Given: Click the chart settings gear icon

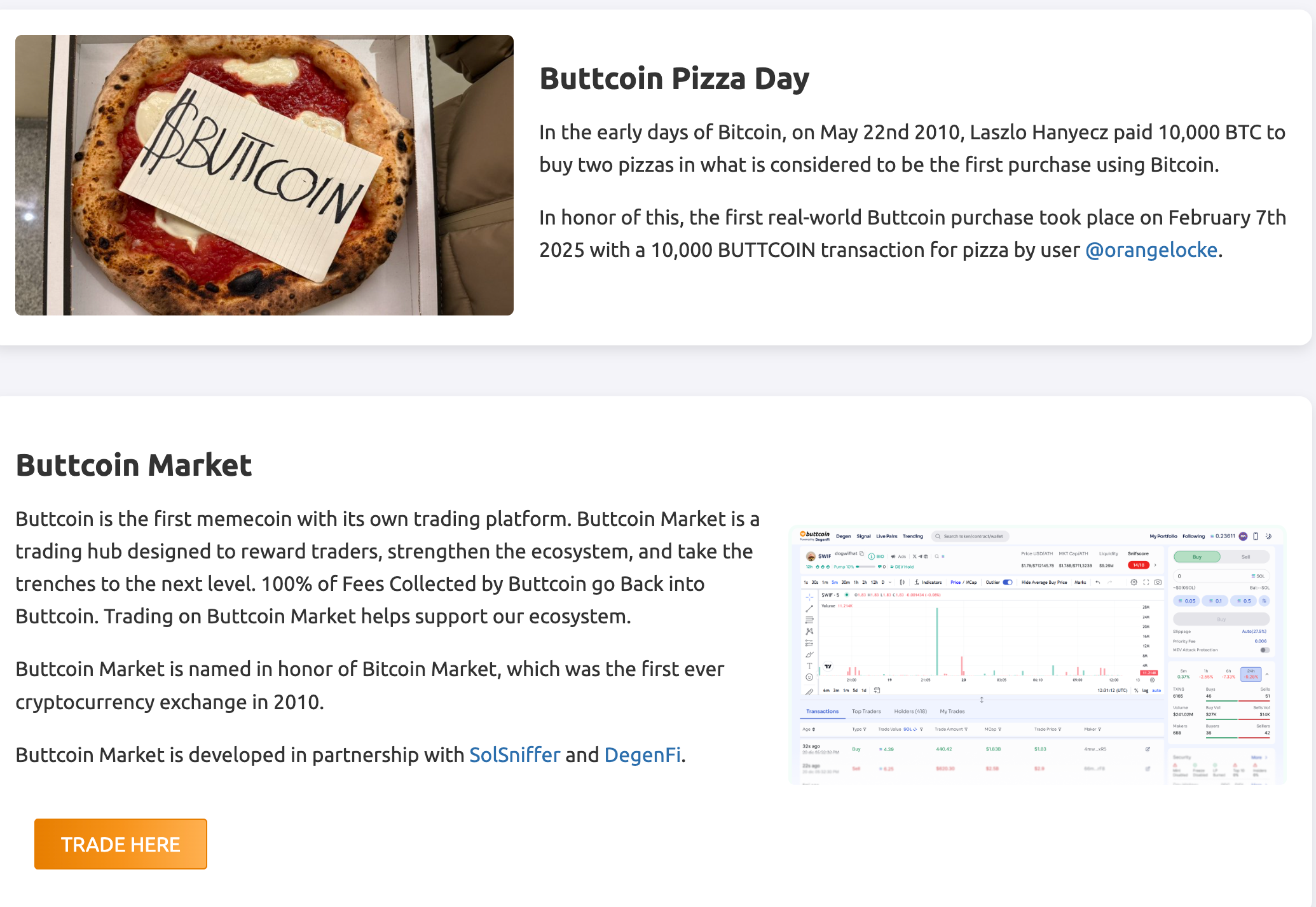Looking at the screenshot, I should click(x=1134, y=582).
